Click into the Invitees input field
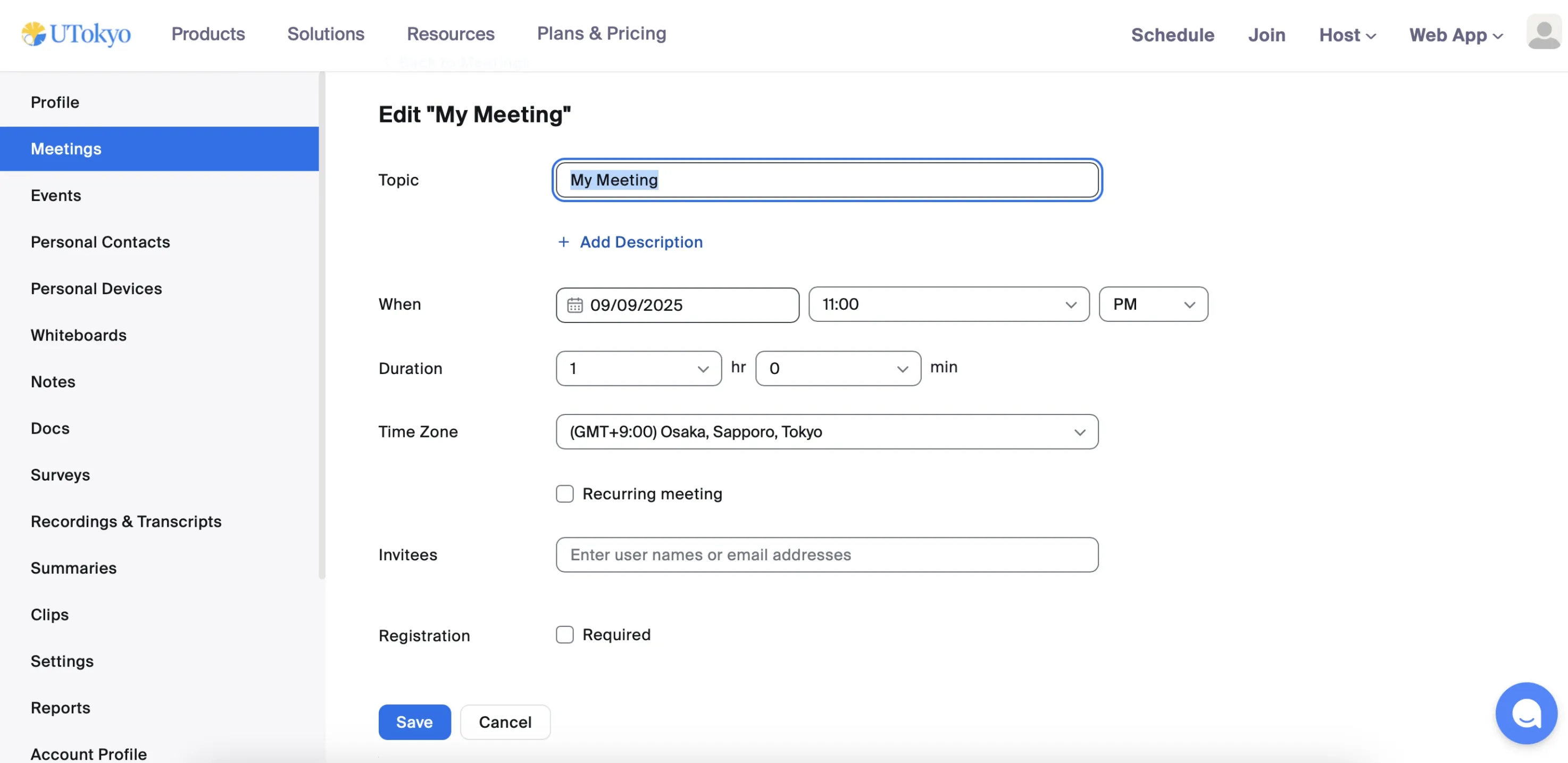This screenshot has height=763, width=1568. pyautogui.click(x=826, y=555)
